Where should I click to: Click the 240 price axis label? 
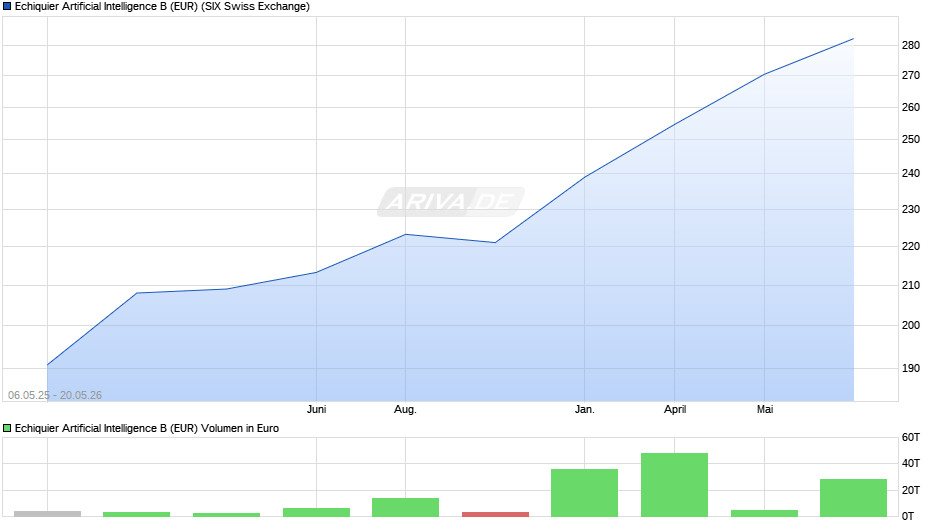[x=911, y=173]
